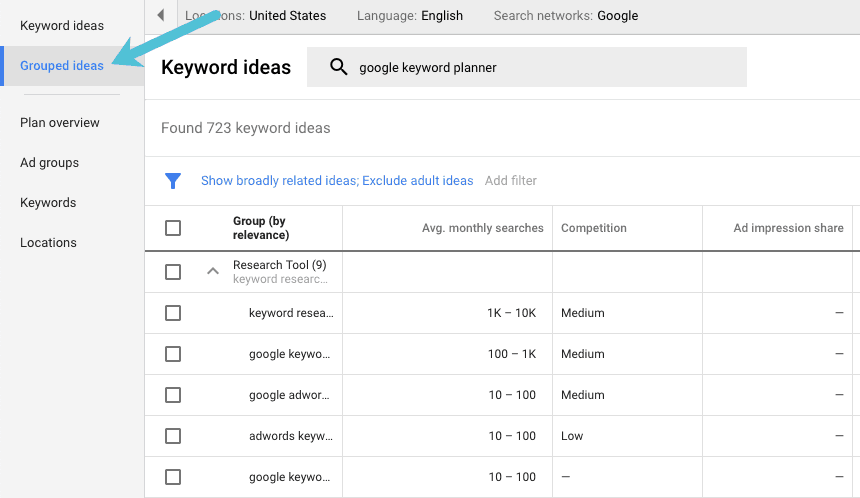Check the Research Tool group checkbox
Image resolution: width=860 pixels, height=498 pixels.
(x=173, y=272)
